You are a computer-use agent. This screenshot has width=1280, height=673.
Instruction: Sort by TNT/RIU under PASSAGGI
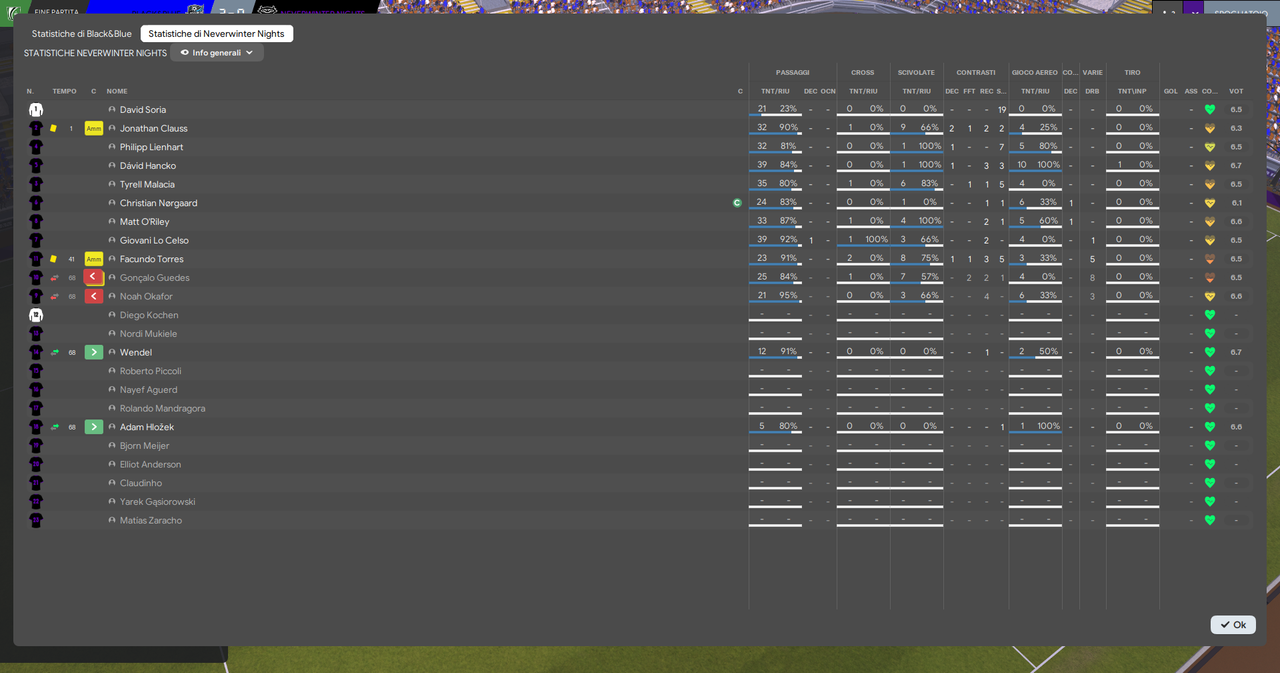tap(775, 91)
